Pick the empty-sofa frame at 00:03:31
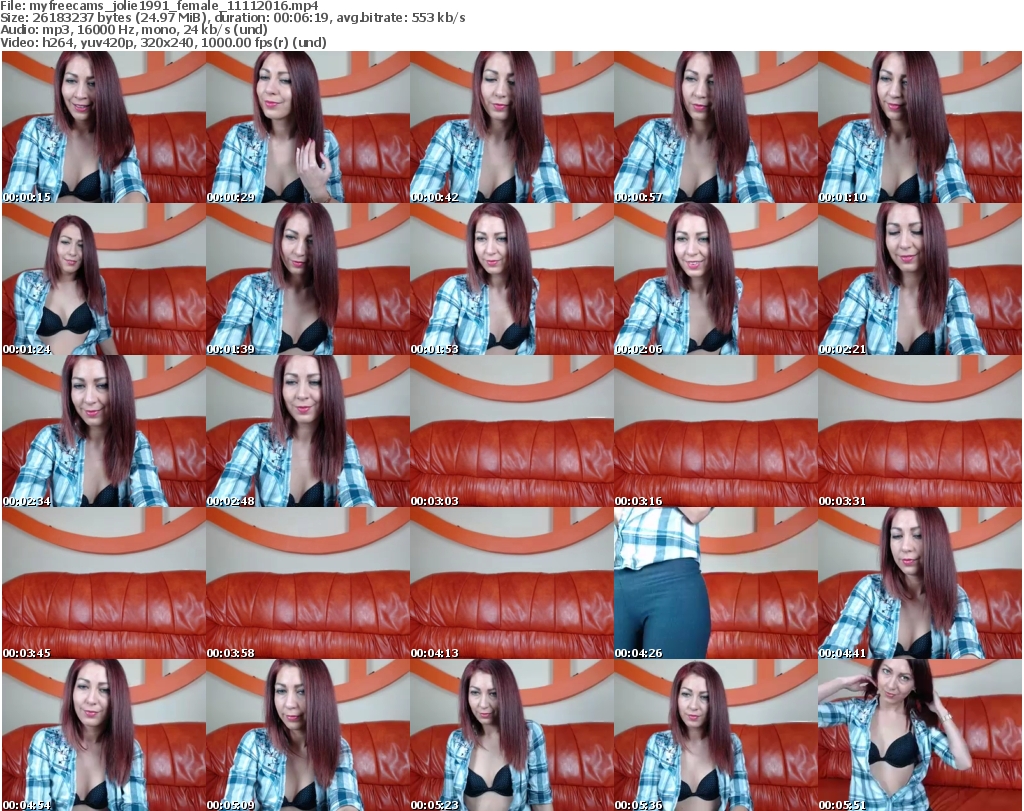This screenshot has width=1024, height=811. tap(920, 431)
